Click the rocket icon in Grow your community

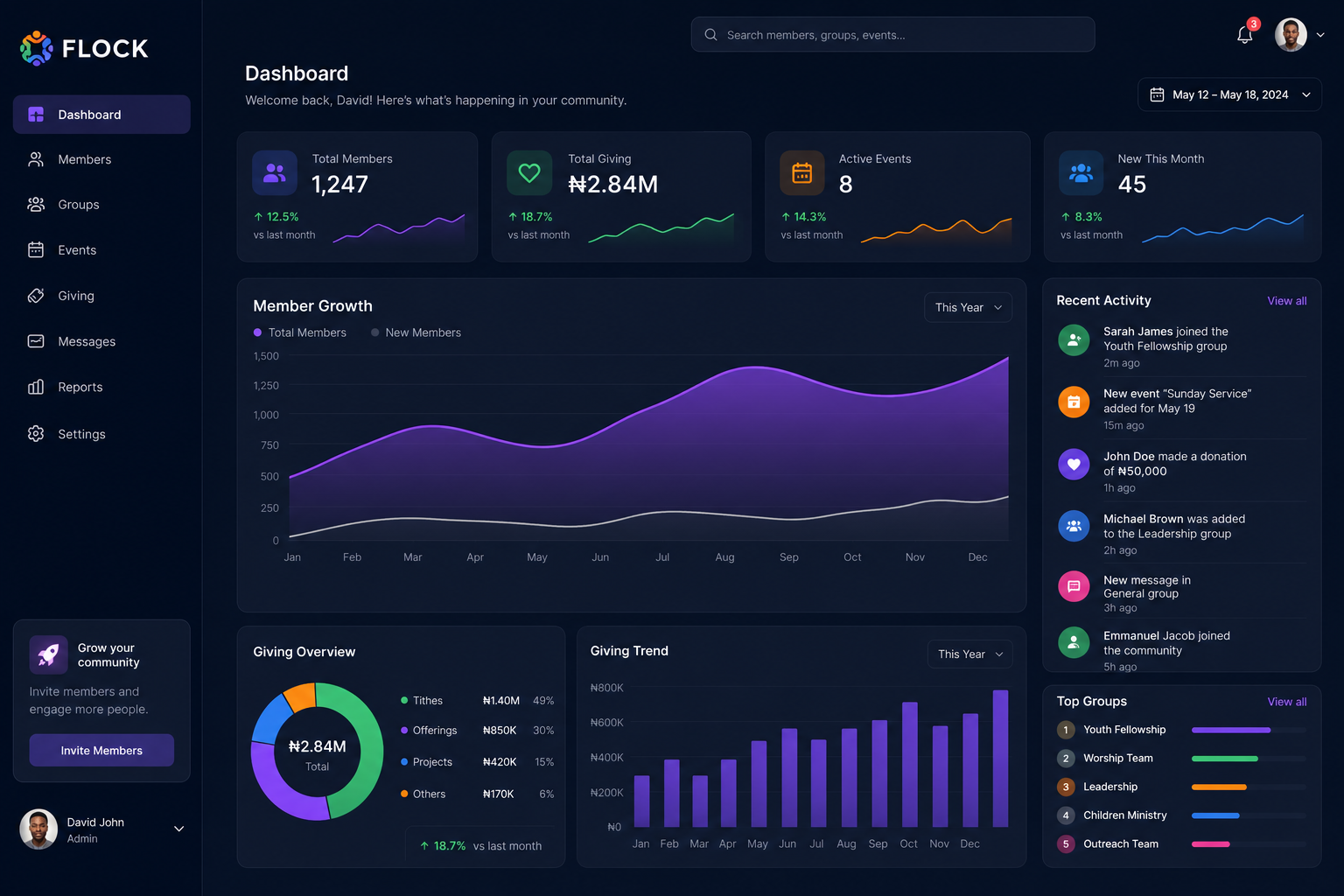(x=48, y=654)
